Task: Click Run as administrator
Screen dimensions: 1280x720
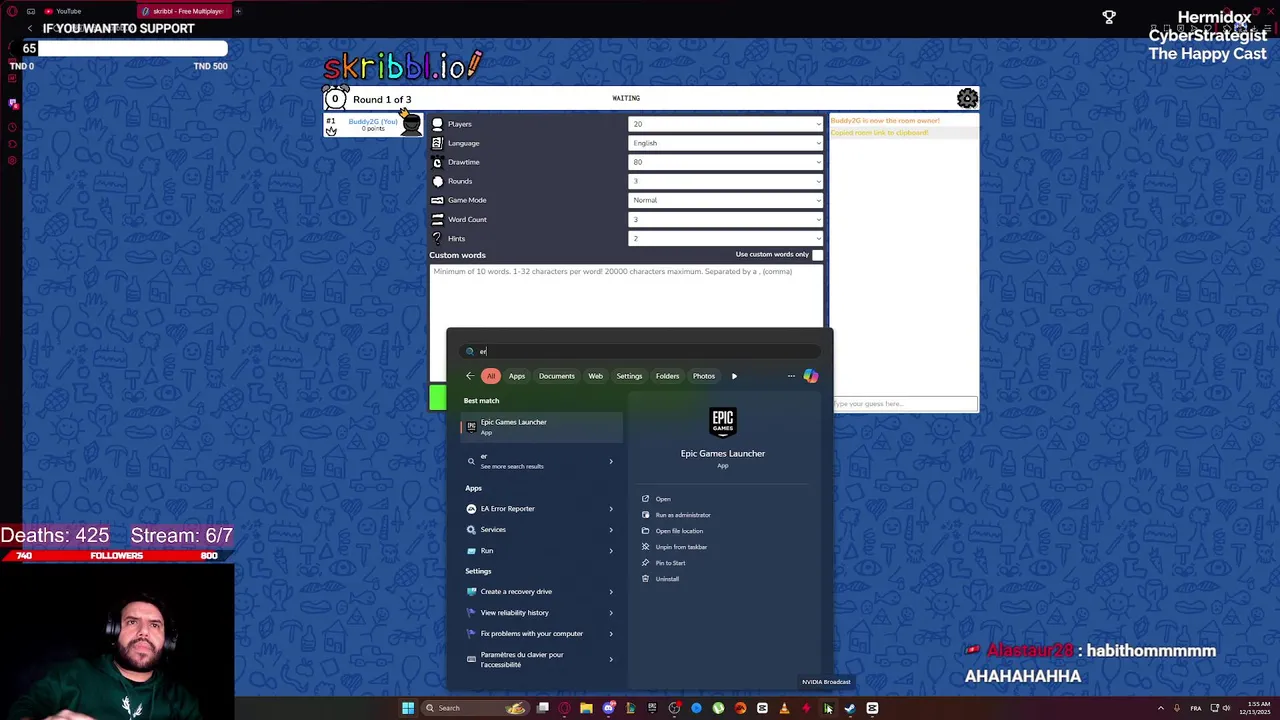Action: 683,515
